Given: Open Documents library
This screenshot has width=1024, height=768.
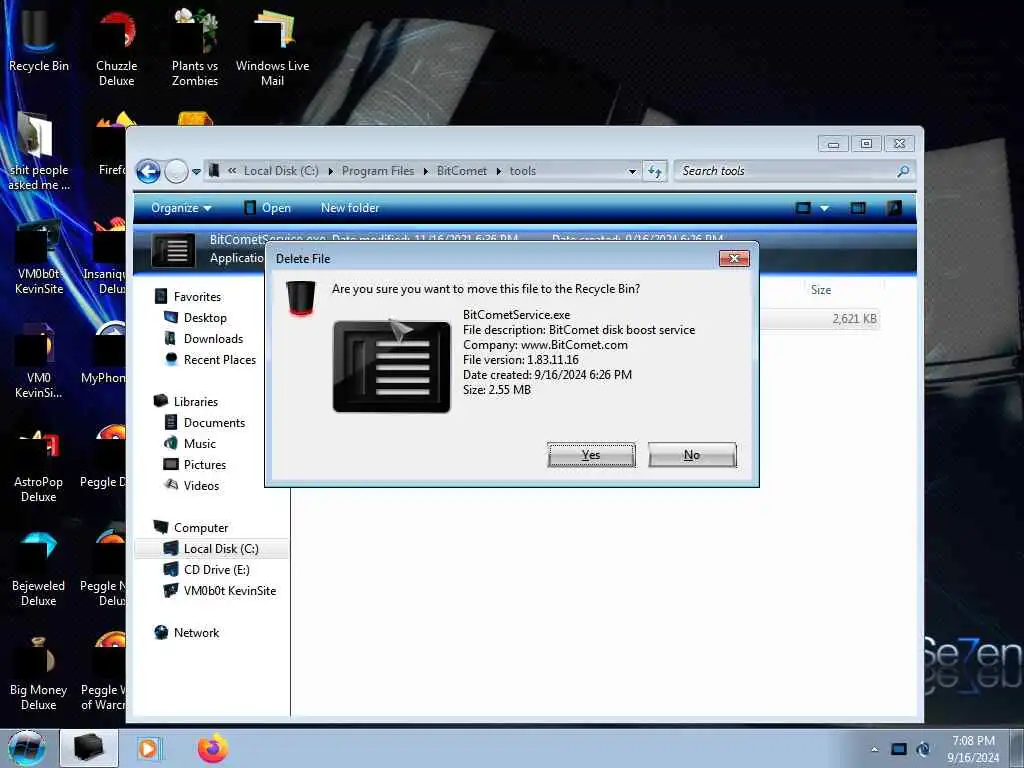Looking at the screenshot, I should click(x=214, y=423).
